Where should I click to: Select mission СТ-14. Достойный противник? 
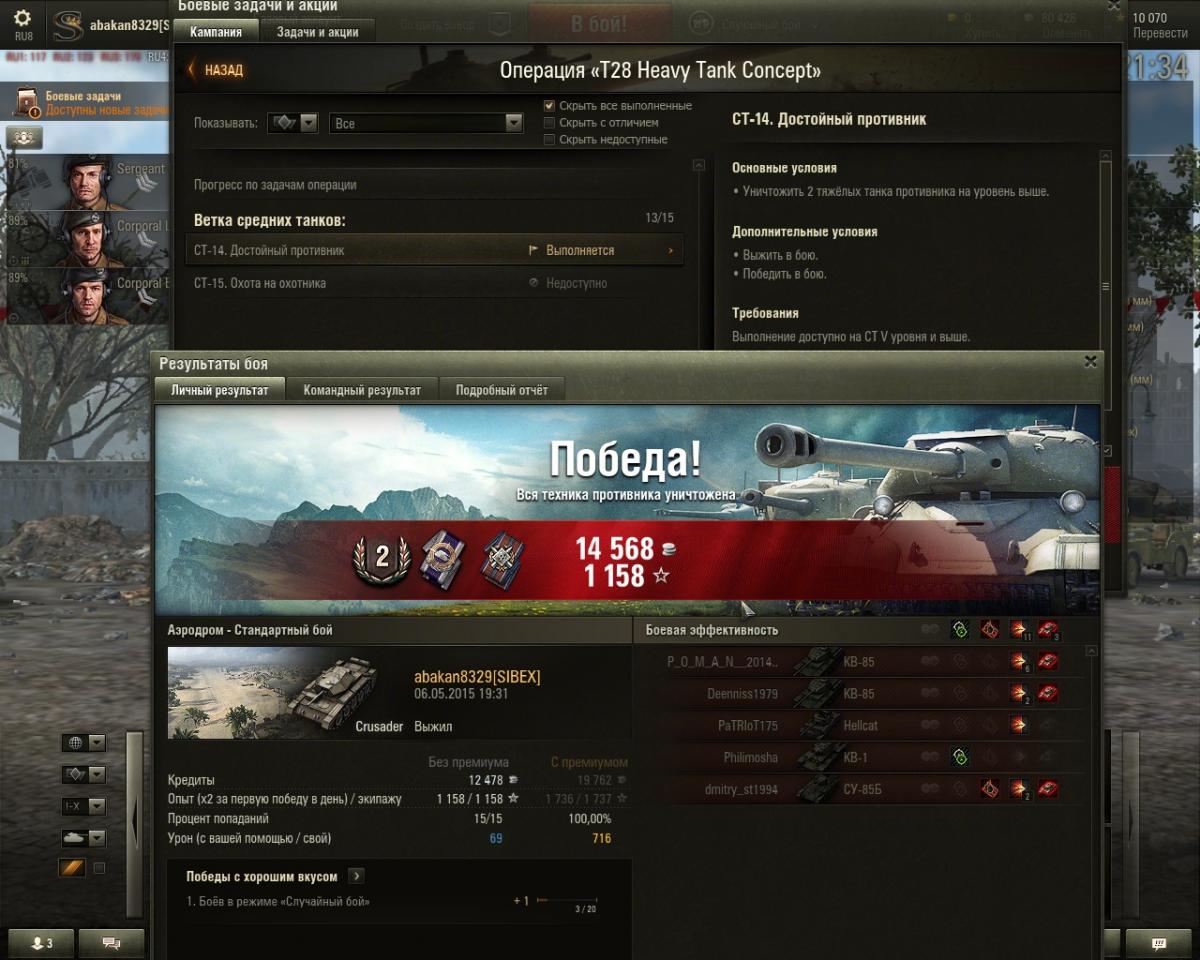(x=434, y=250)
